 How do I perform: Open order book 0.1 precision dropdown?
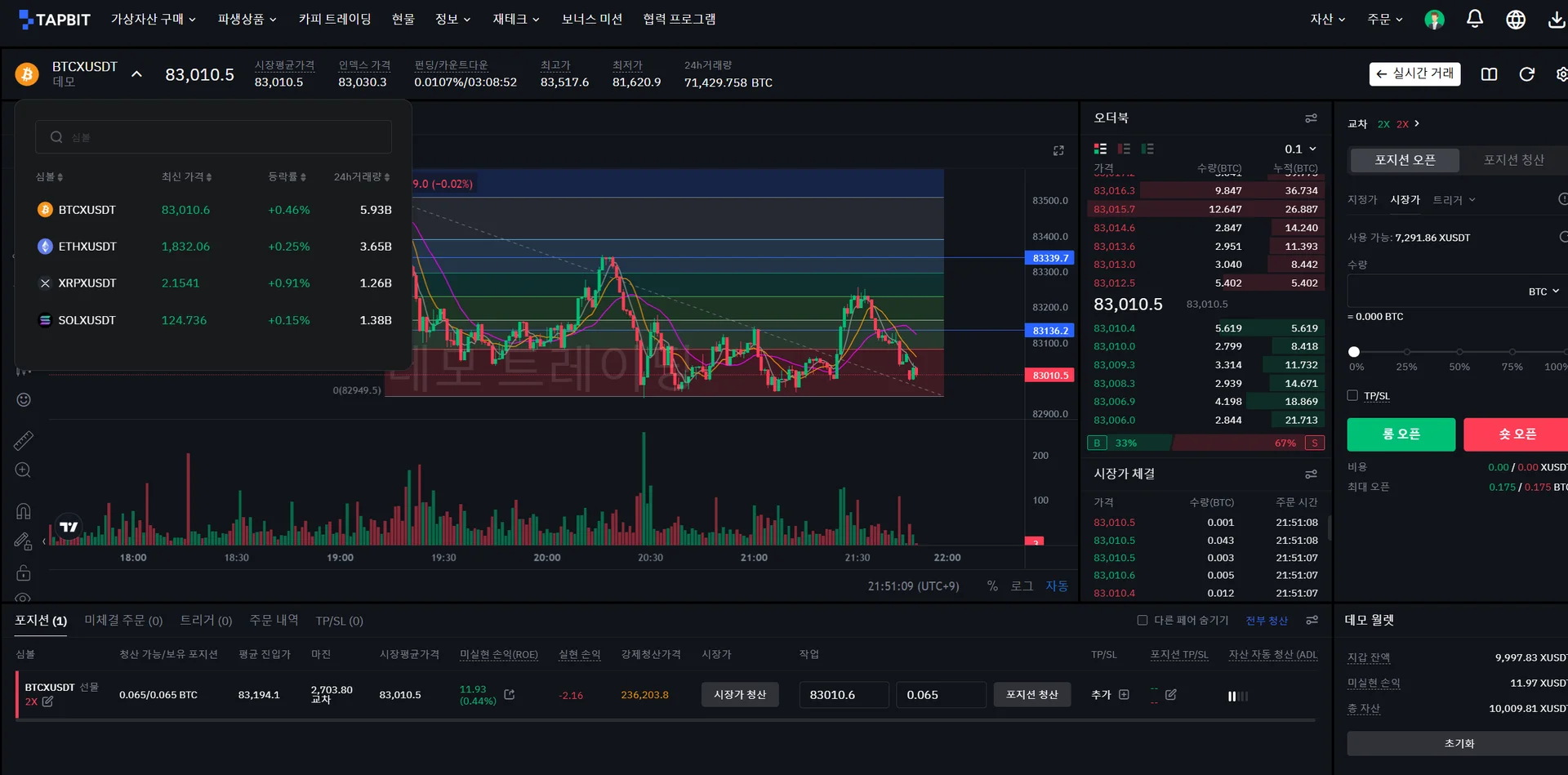click(1300, 149)
